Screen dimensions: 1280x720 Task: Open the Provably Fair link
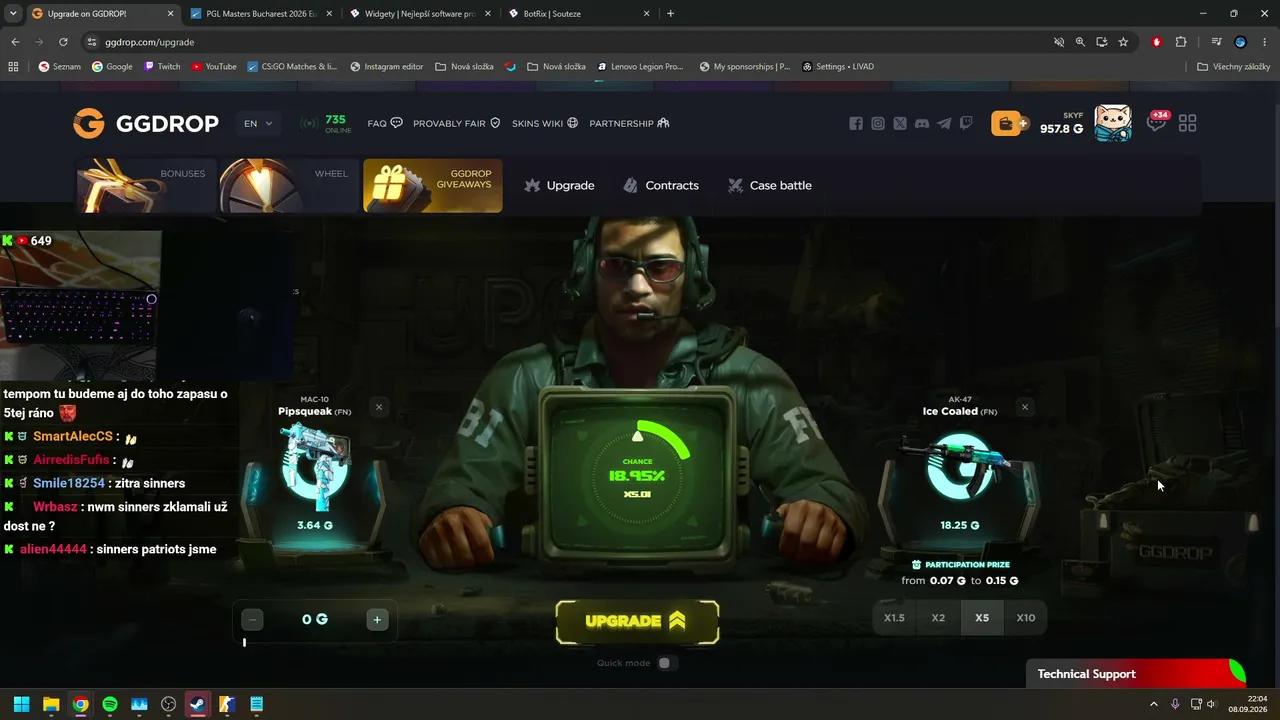coord(457,123)
